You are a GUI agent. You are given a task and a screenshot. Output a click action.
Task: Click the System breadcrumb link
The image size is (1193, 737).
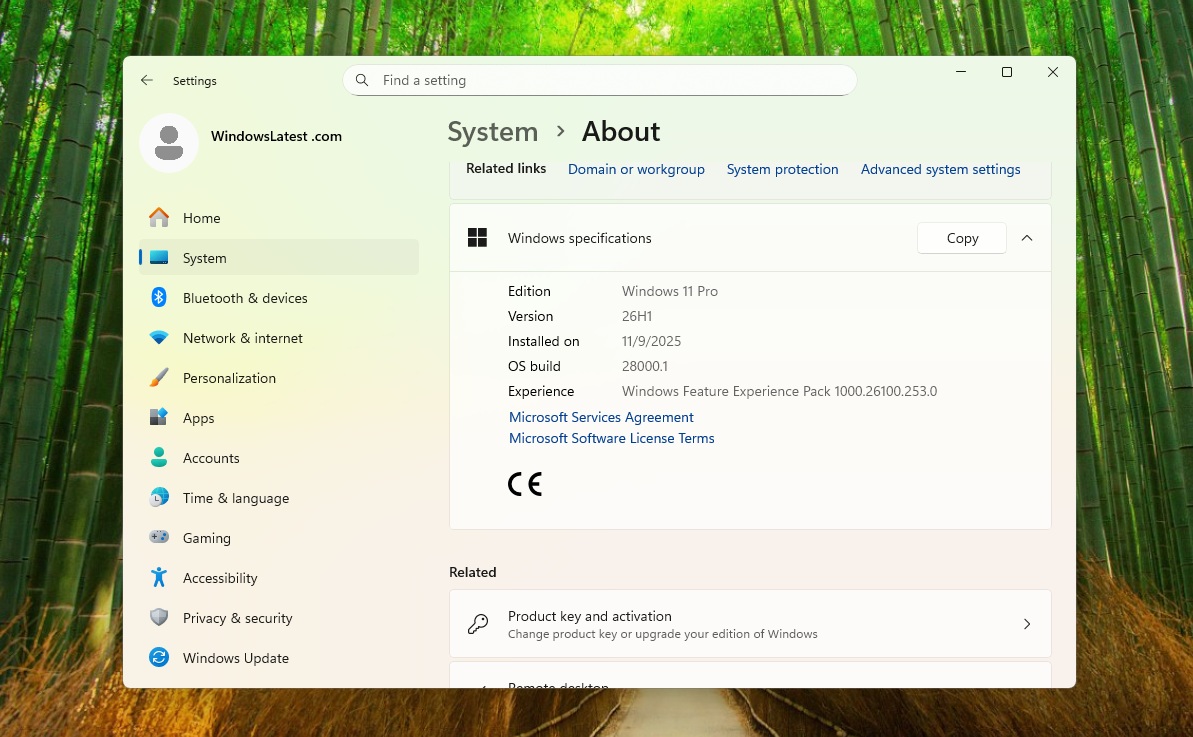click(x=492, y=131)
